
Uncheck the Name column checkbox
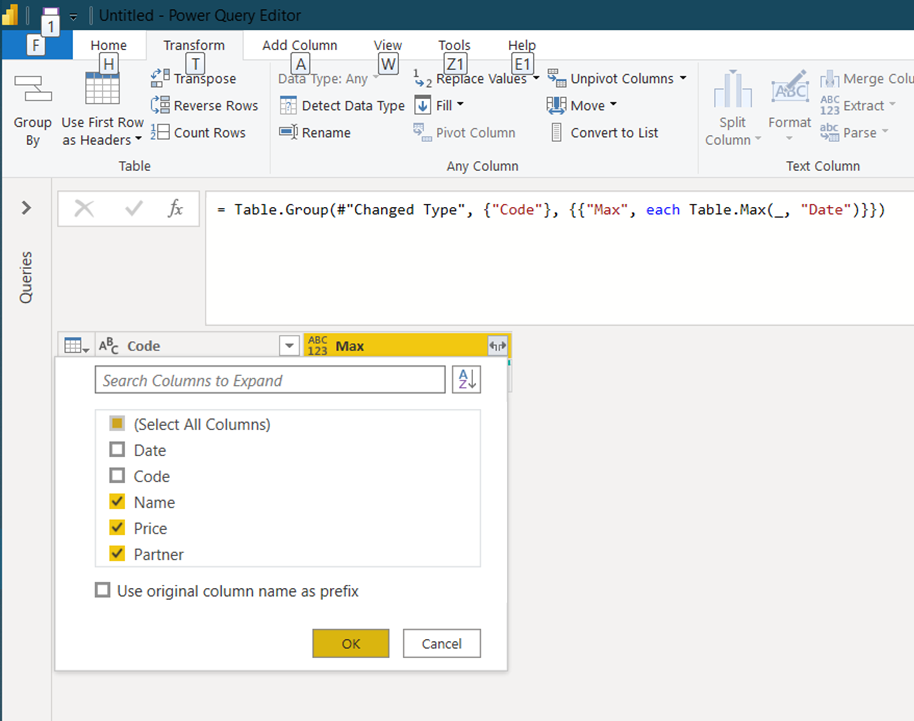[117, 502]
